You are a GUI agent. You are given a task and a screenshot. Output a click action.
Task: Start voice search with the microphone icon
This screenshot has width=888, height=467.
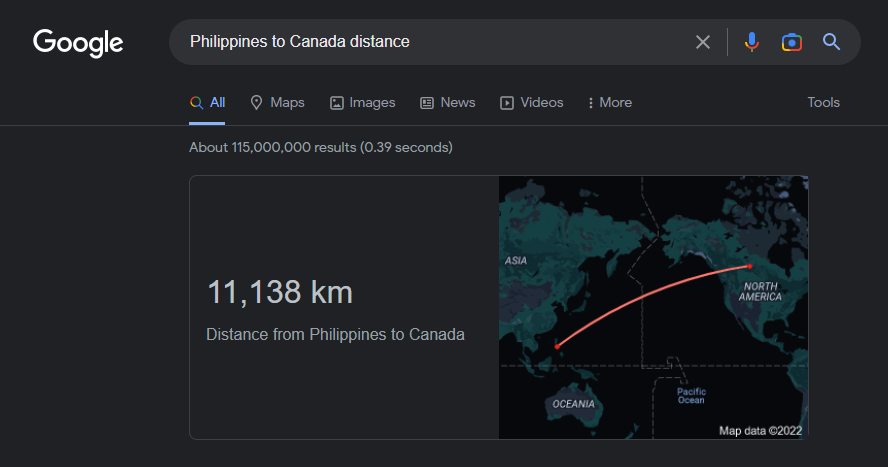click(752, 42)
